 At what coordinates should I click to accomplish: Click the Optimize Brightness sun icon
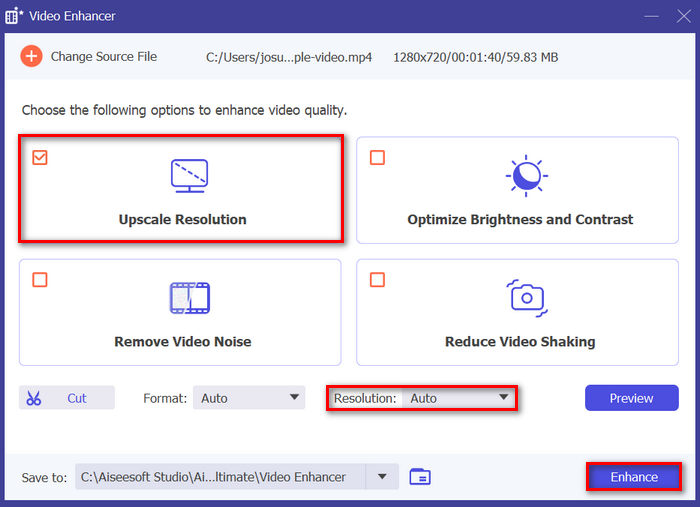[527, 176]
